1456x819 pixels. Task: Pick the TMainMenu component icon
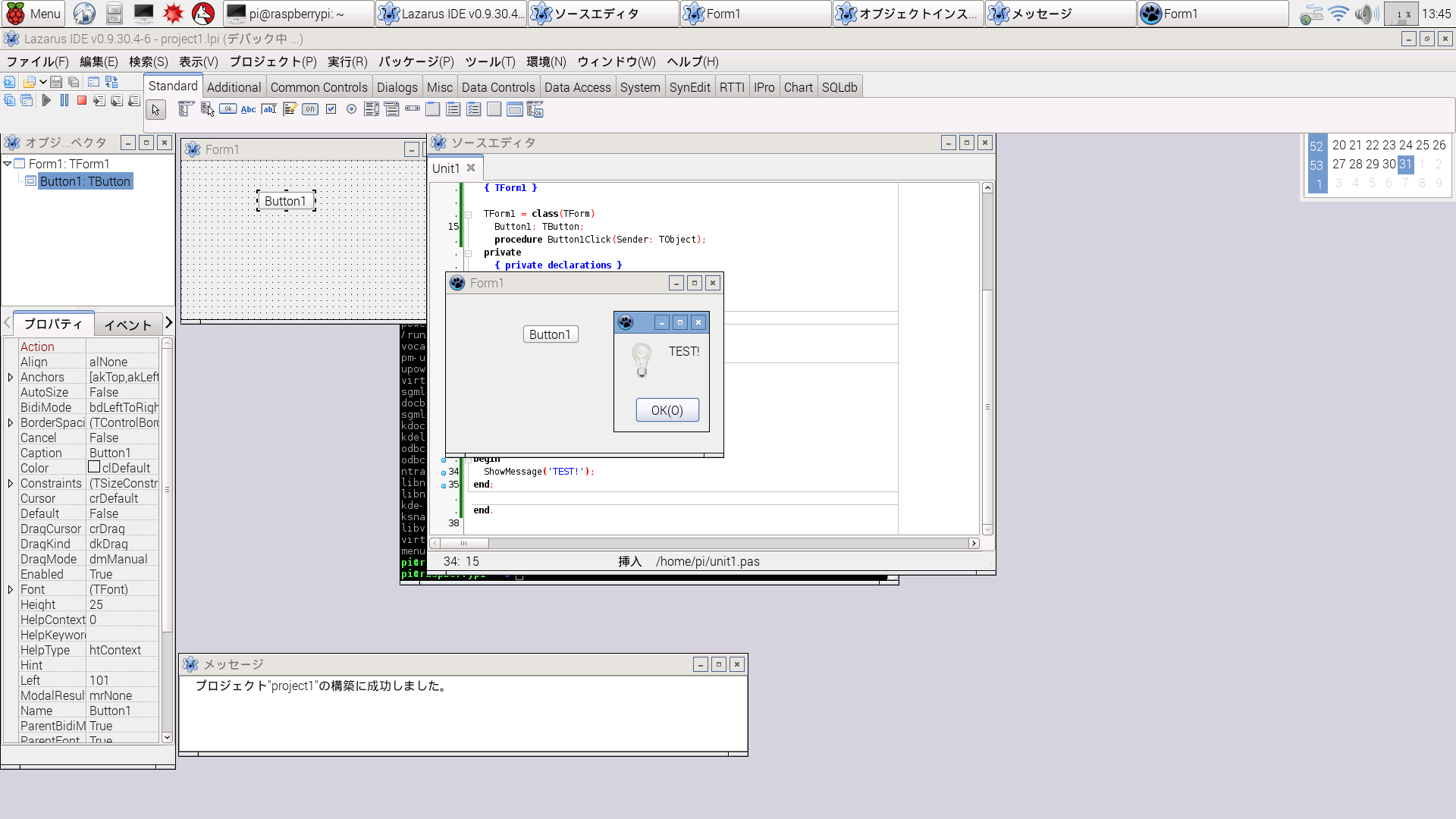(x=186, y=109)
